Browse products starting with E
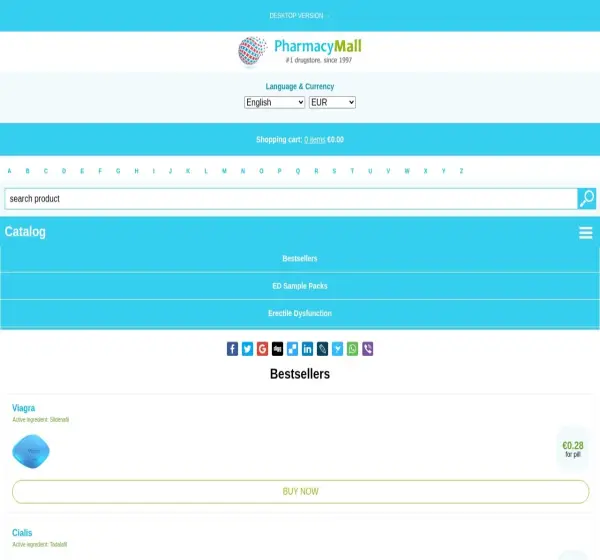The image size is (600, 560). pyautogui.click(x=82, y=171)
